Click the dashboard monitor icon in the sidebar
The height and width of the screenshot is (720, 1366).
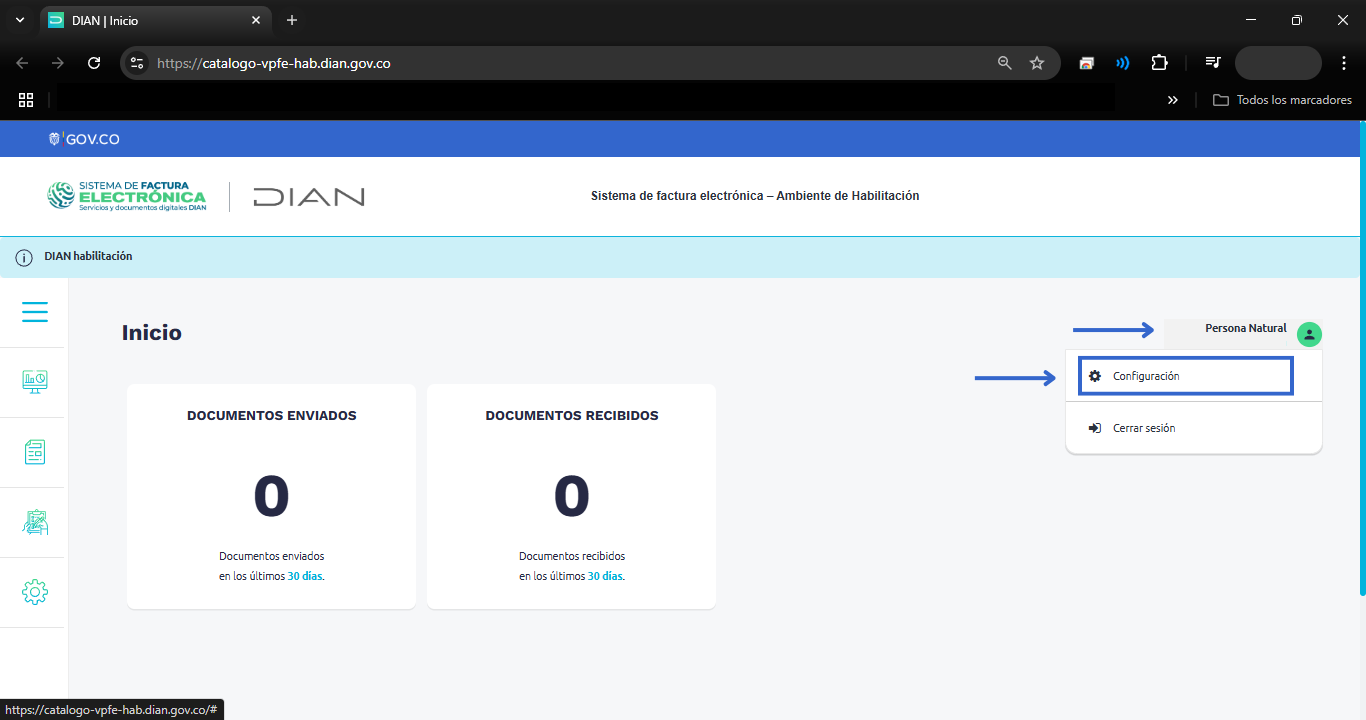coord(35,382)
